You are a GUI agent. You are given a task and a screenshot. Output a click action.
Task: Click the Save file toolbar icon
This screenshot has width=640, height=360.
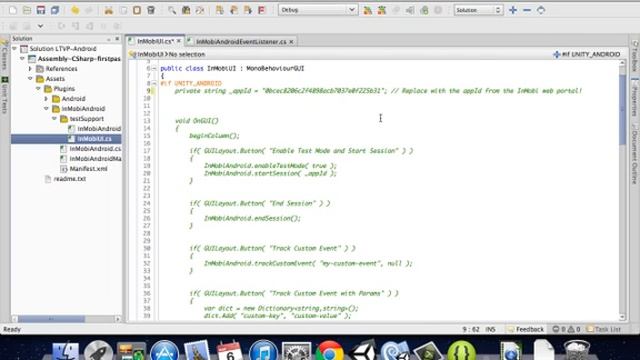tap(41, 10)
